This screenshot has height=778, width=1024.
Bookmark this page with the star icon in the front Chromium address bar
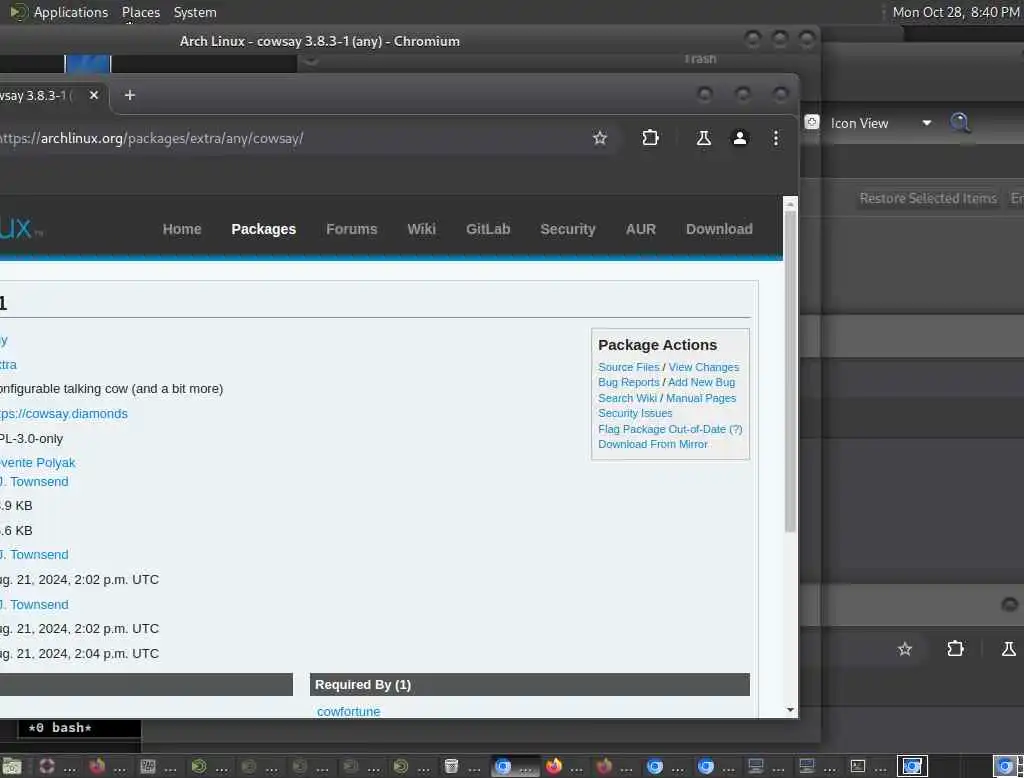pyautogui.click(x=600, y=138)
